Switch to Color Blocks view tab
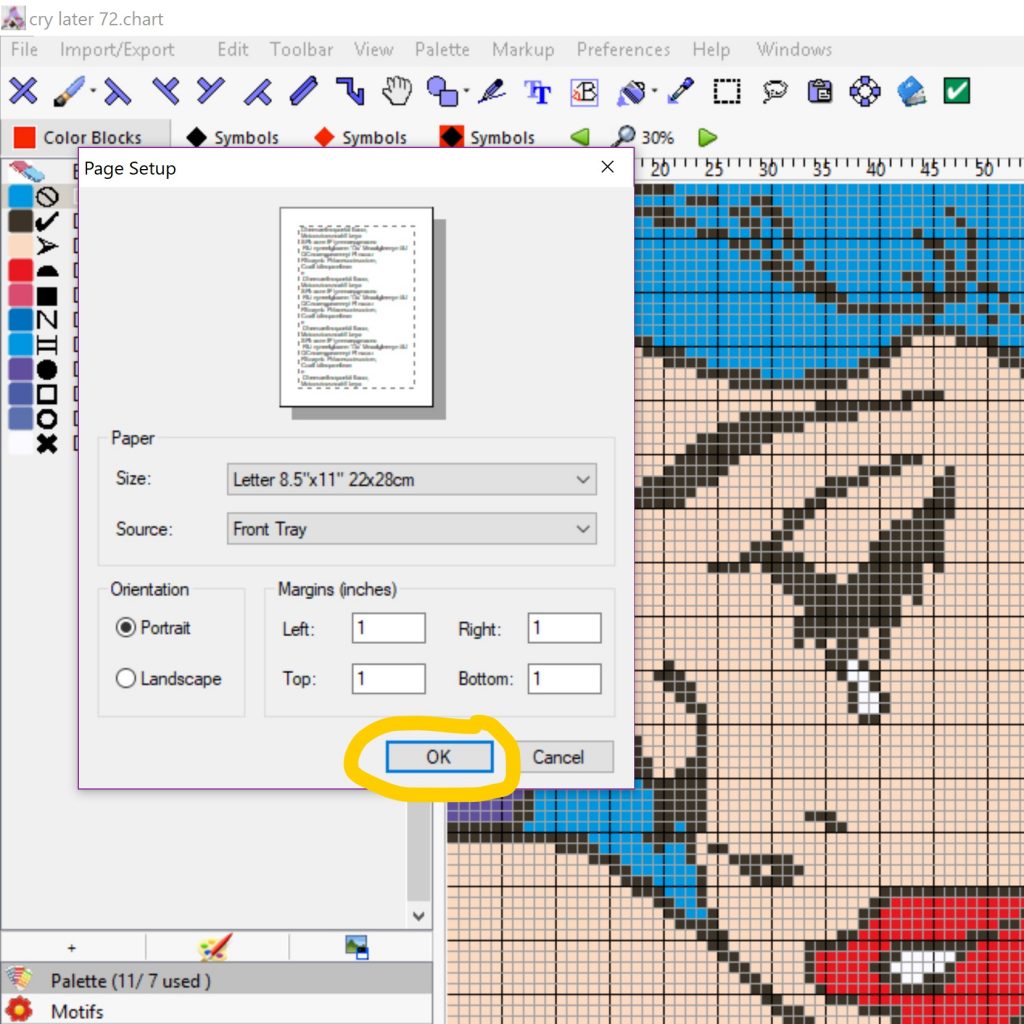Screen dimensions: 1024x1024 tap(86, 137)
